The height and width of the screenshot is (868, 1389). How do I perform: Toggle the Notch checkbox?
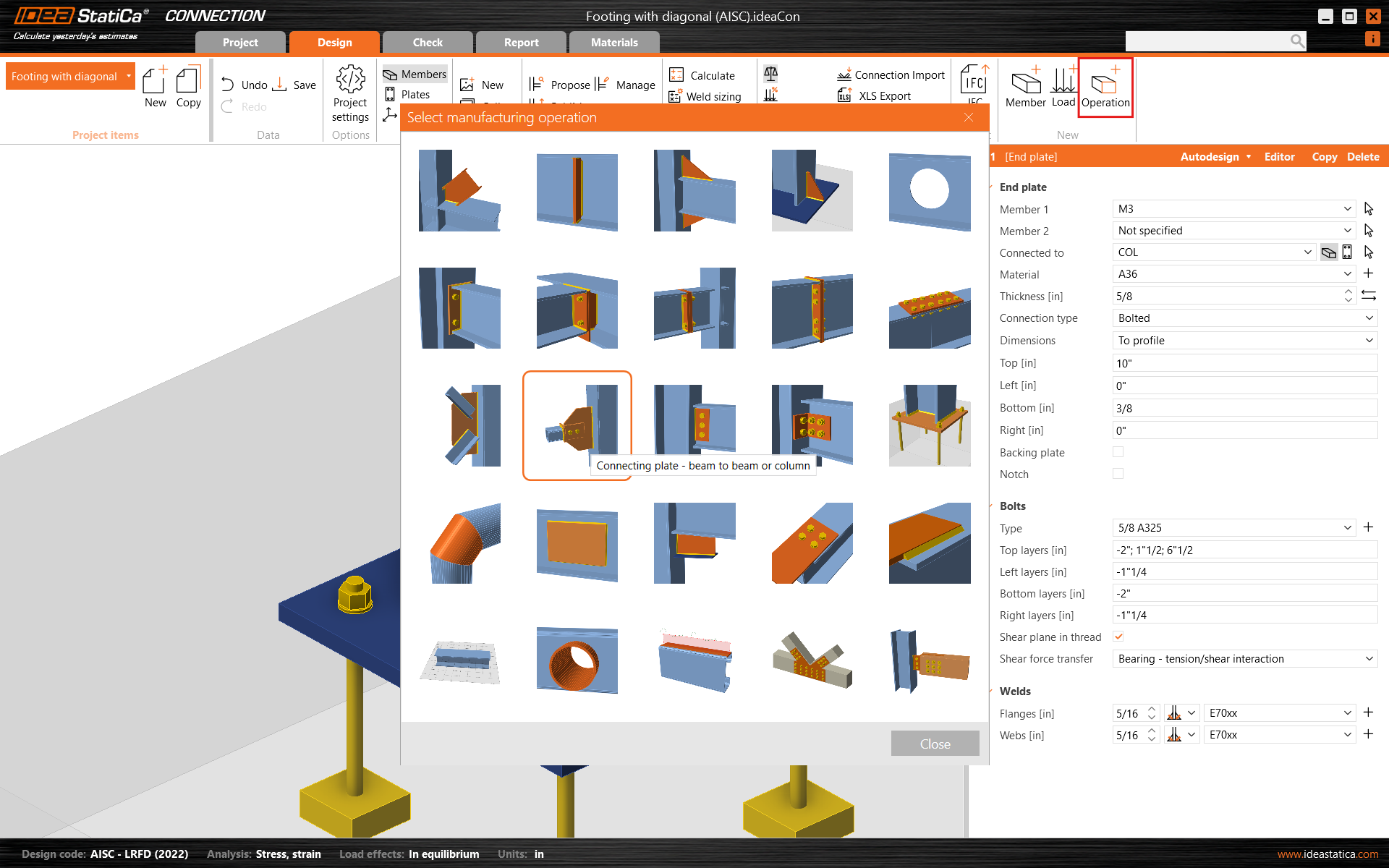(x=1118, y=474)
